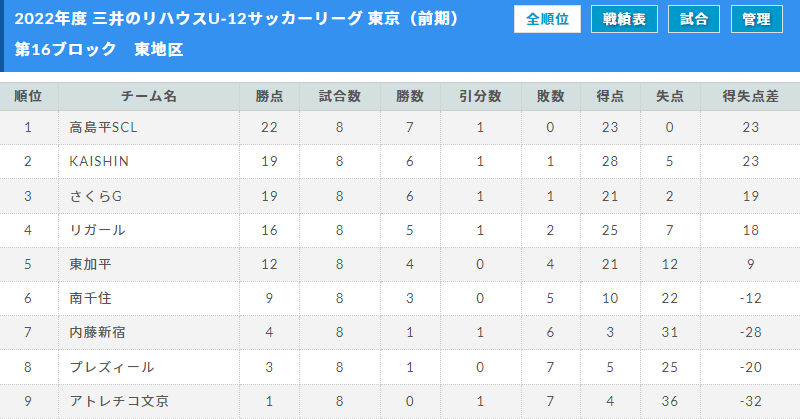Click the KAISHIN team name
The image size is (800, 419).
(x=99, y=161)
